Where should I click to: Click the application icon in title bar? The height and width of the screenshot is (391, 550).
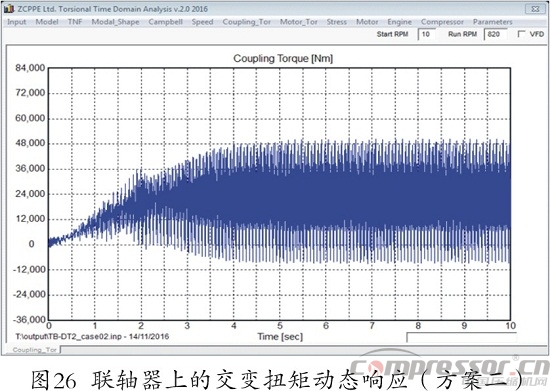pos(9,9)
